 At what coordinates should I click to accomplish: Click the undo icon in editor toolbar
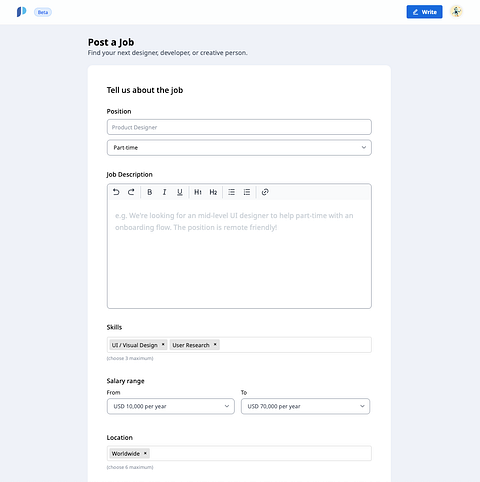116,192
